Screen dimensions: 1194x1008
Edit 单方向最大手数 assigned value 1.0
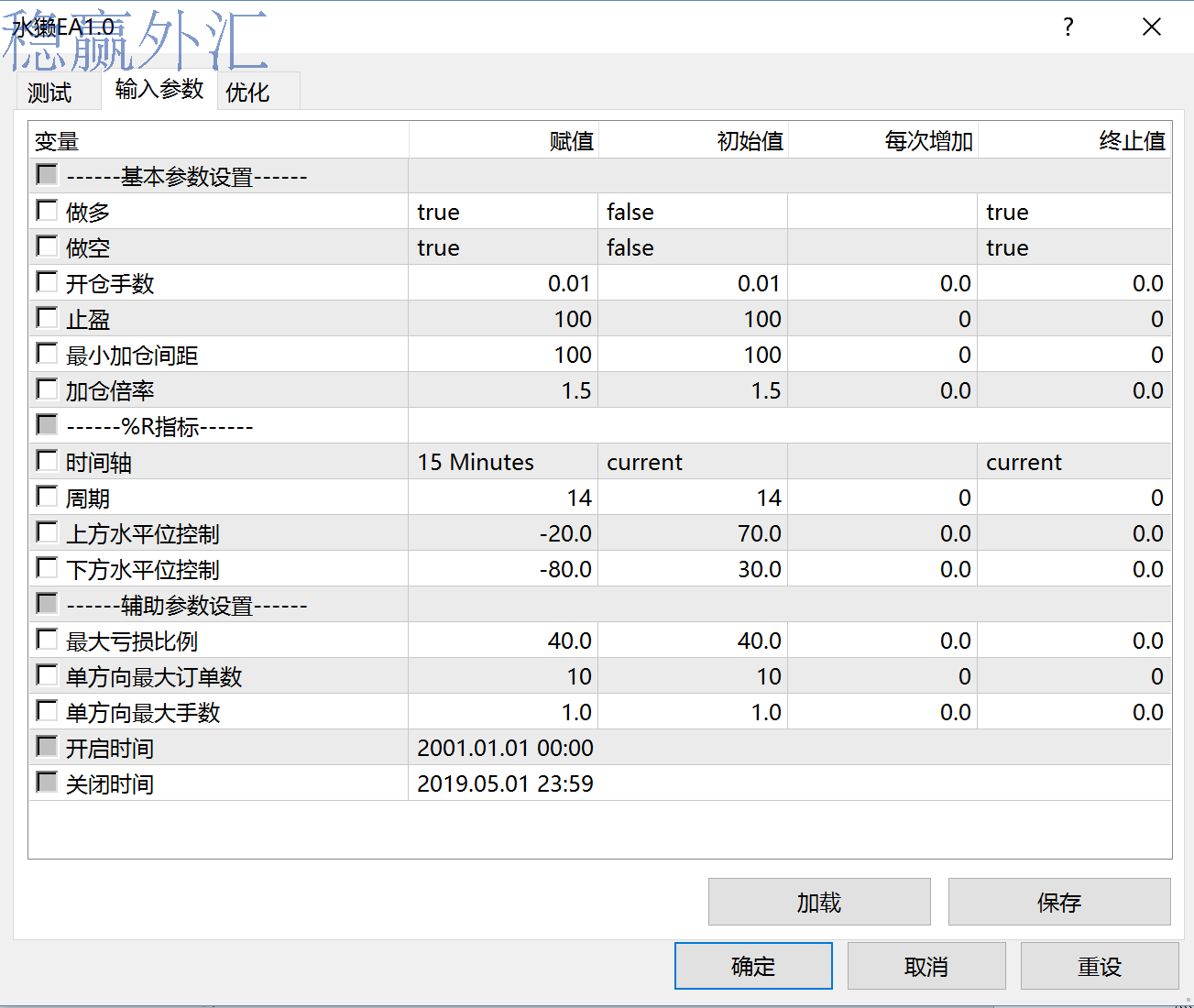(503, 712)
